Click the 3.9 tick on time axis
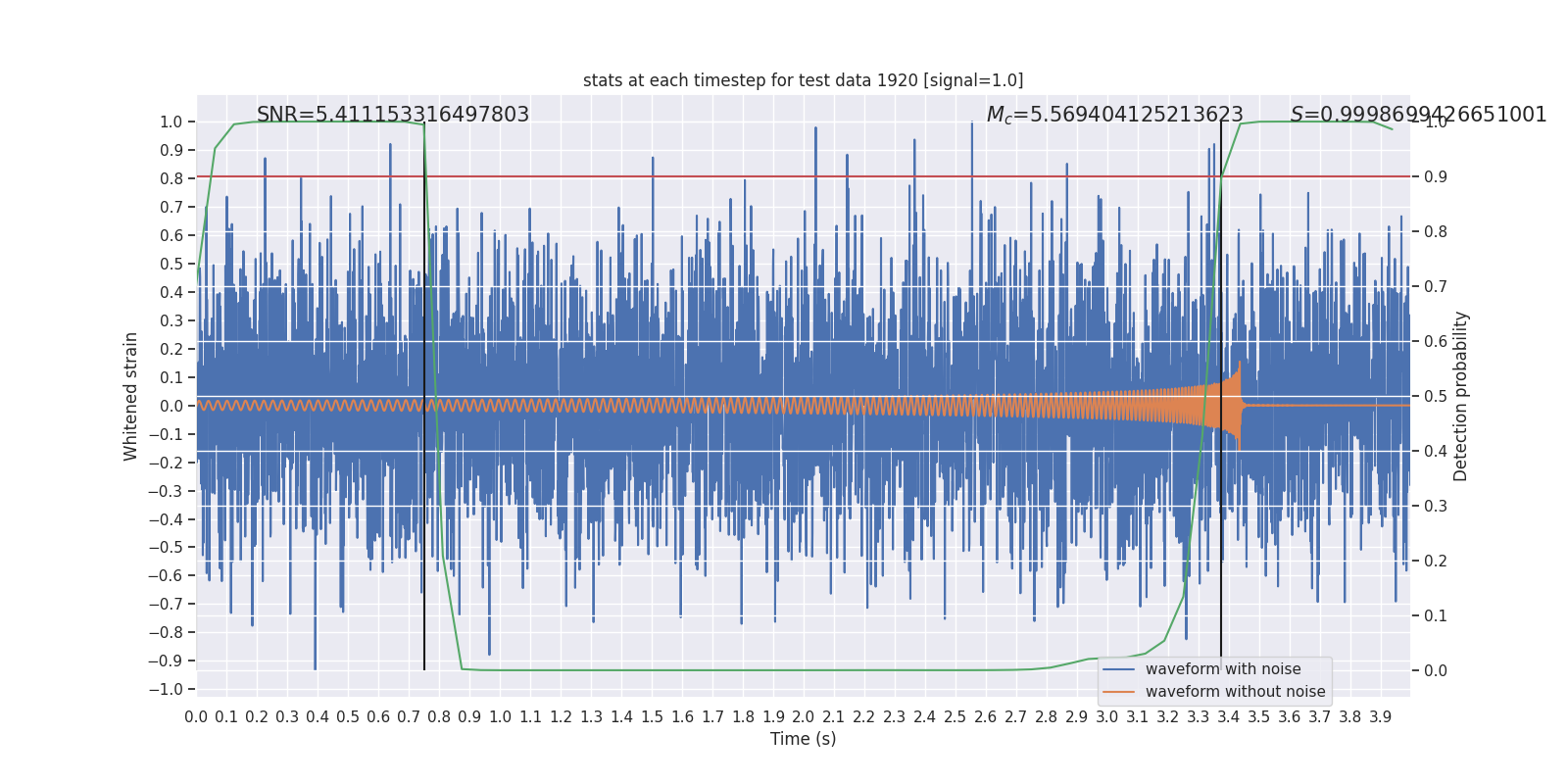 [x=1380, y=717]
